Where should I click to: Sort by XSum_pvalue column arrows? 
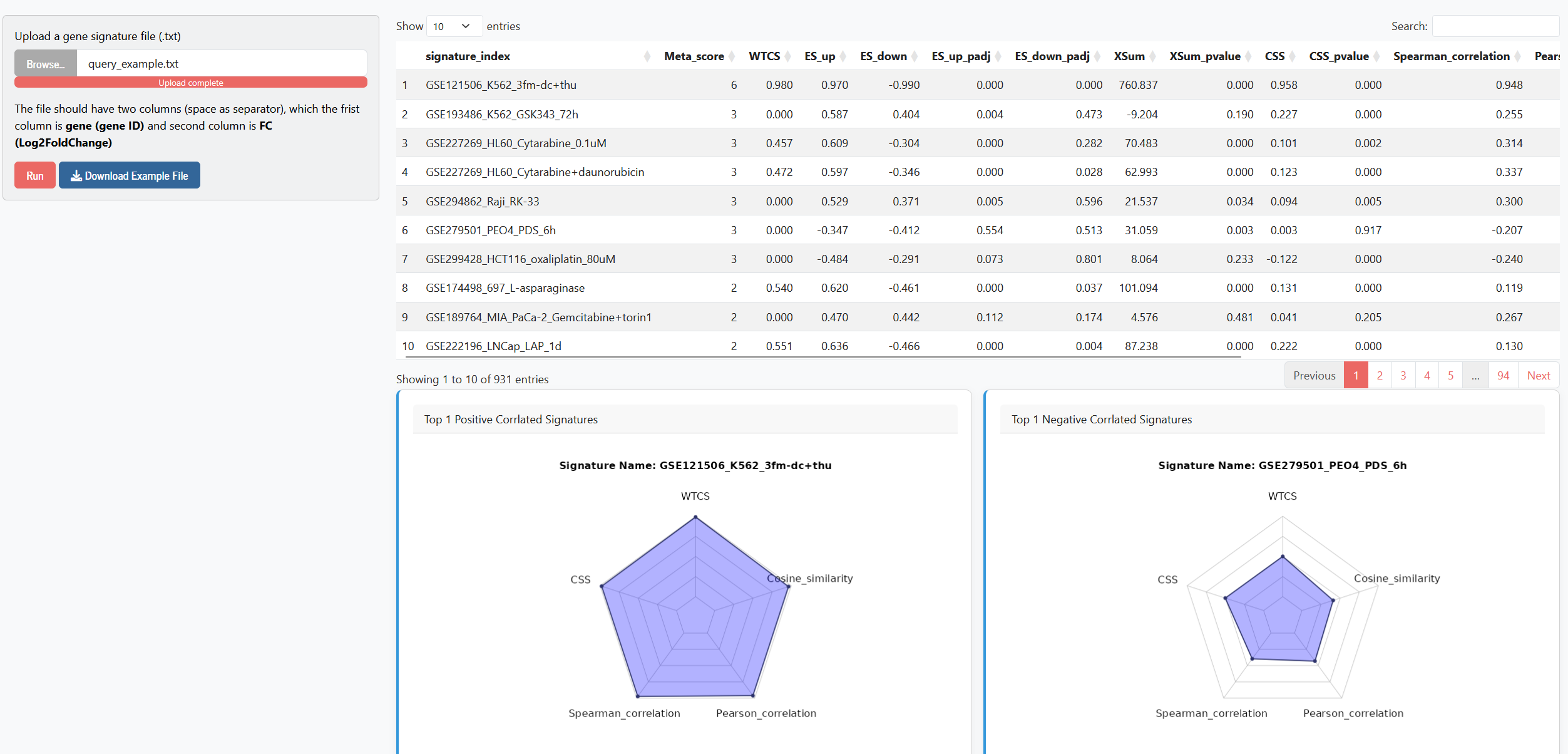[1249, 56]
